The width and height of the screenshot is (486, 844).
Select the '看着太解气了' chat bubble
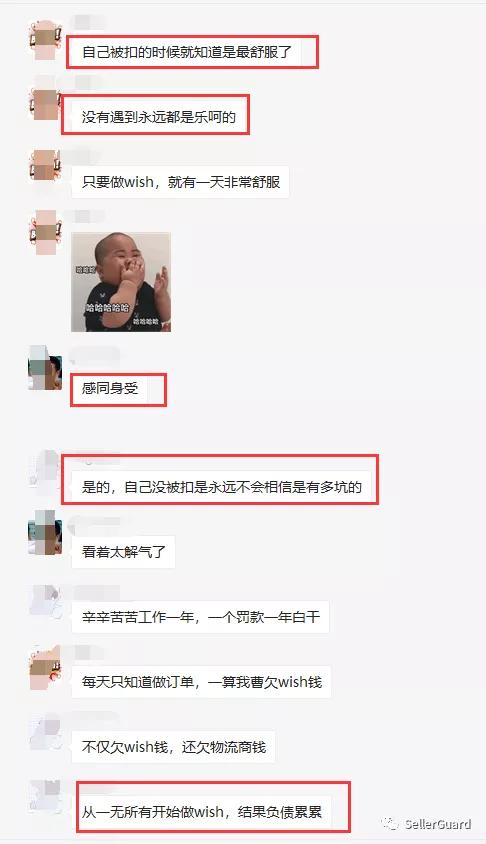(x=123, y=552)
